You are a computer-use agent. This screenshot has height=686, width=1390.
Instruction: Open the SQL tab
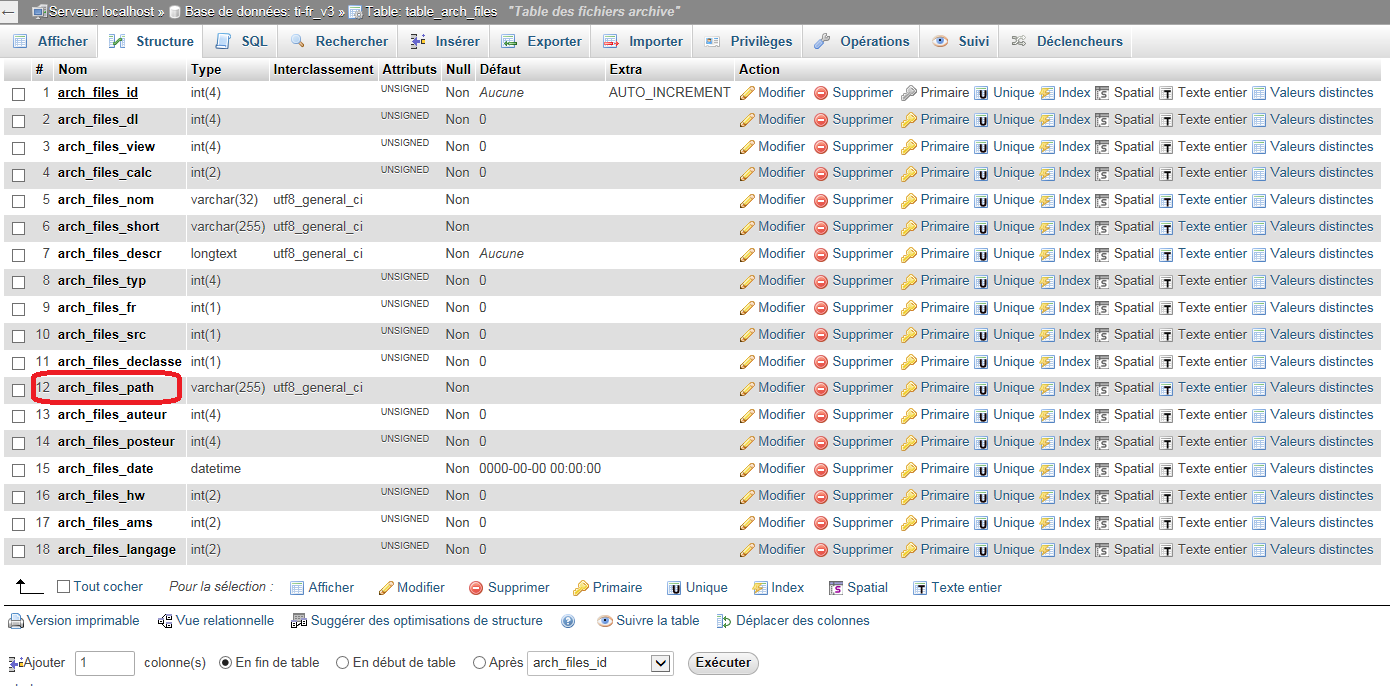tap(242, 42)
